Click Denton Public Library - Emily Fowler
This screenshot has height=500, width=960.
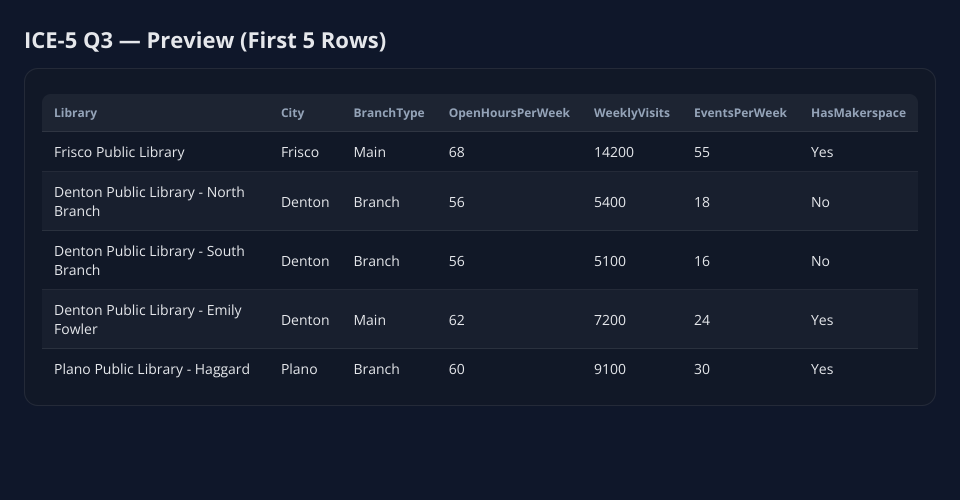pos(147,319)
